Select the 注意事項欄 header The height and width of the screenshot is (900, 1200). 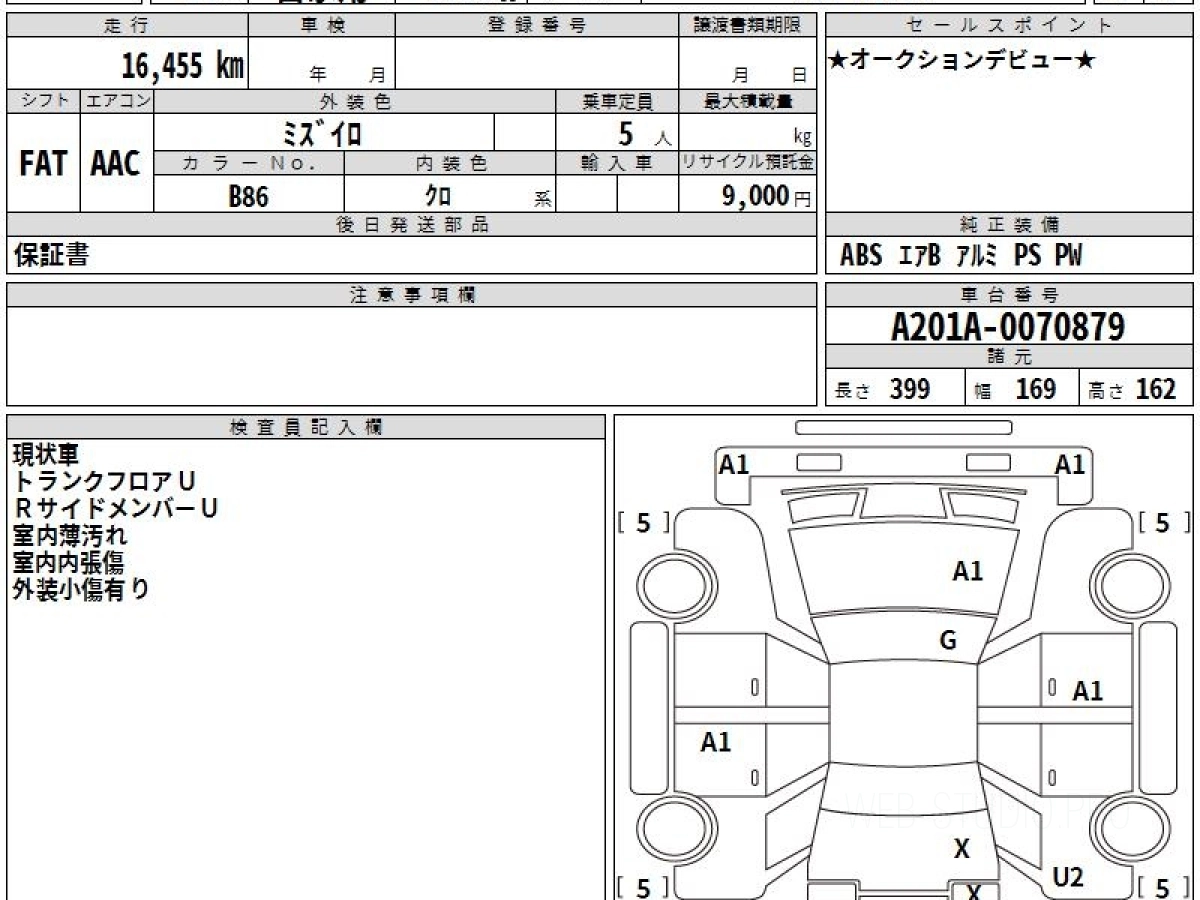[412, 294]
